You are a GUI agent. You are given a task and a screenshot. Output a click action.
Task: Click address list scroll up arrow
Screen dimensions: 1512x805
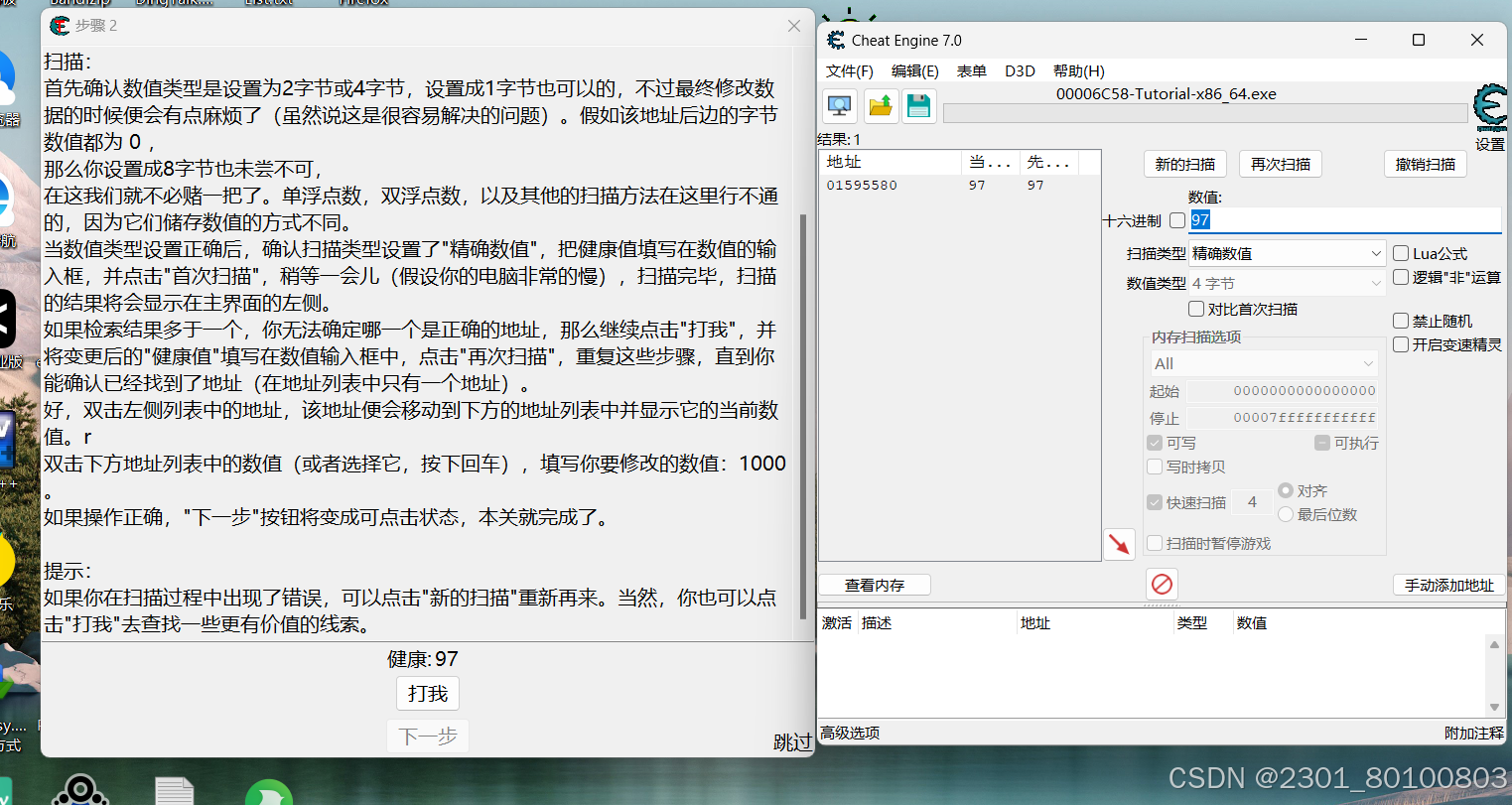(1494, 644)
